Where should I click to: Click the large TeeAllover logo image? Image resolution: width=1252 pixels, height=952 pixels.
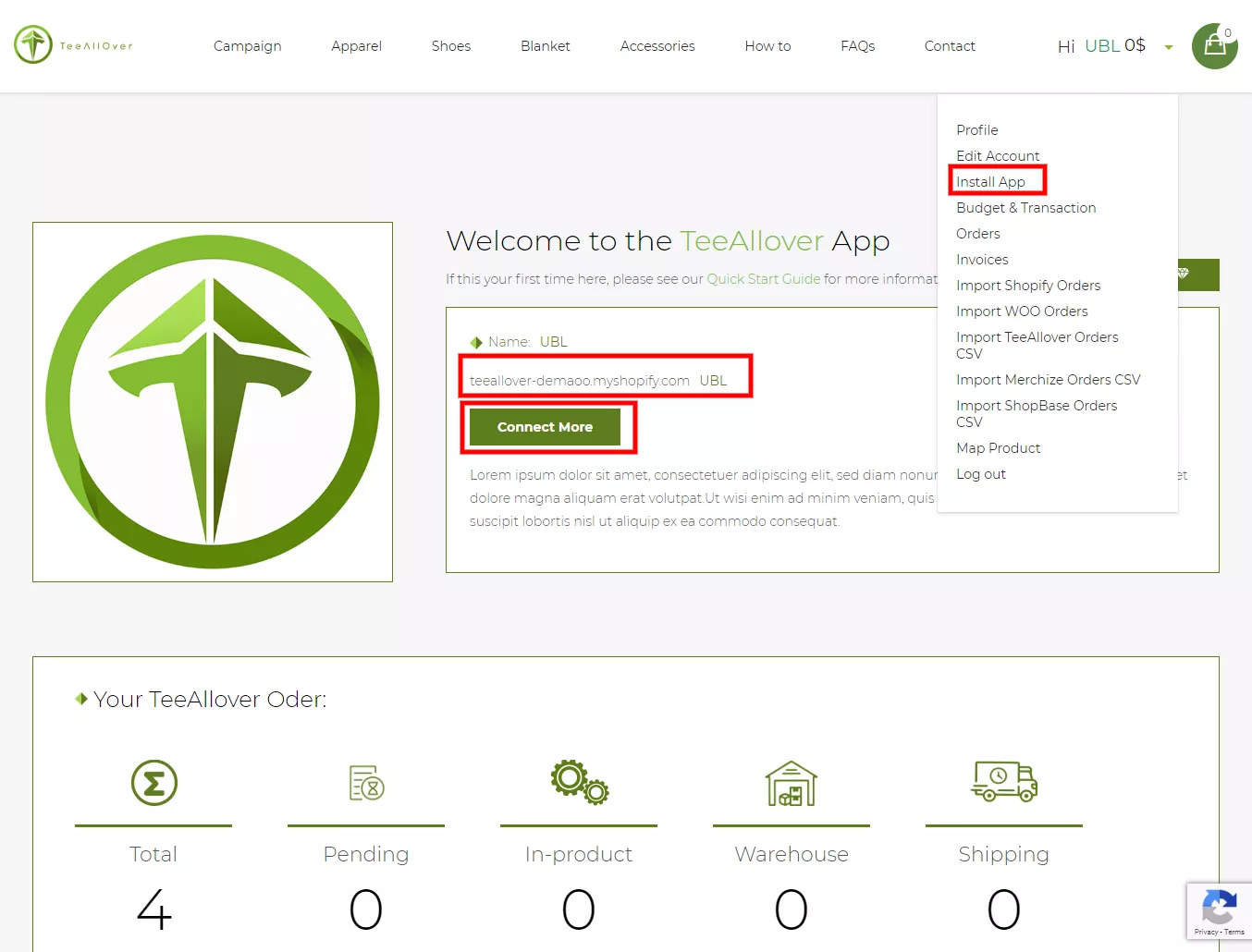click(213, 402)
